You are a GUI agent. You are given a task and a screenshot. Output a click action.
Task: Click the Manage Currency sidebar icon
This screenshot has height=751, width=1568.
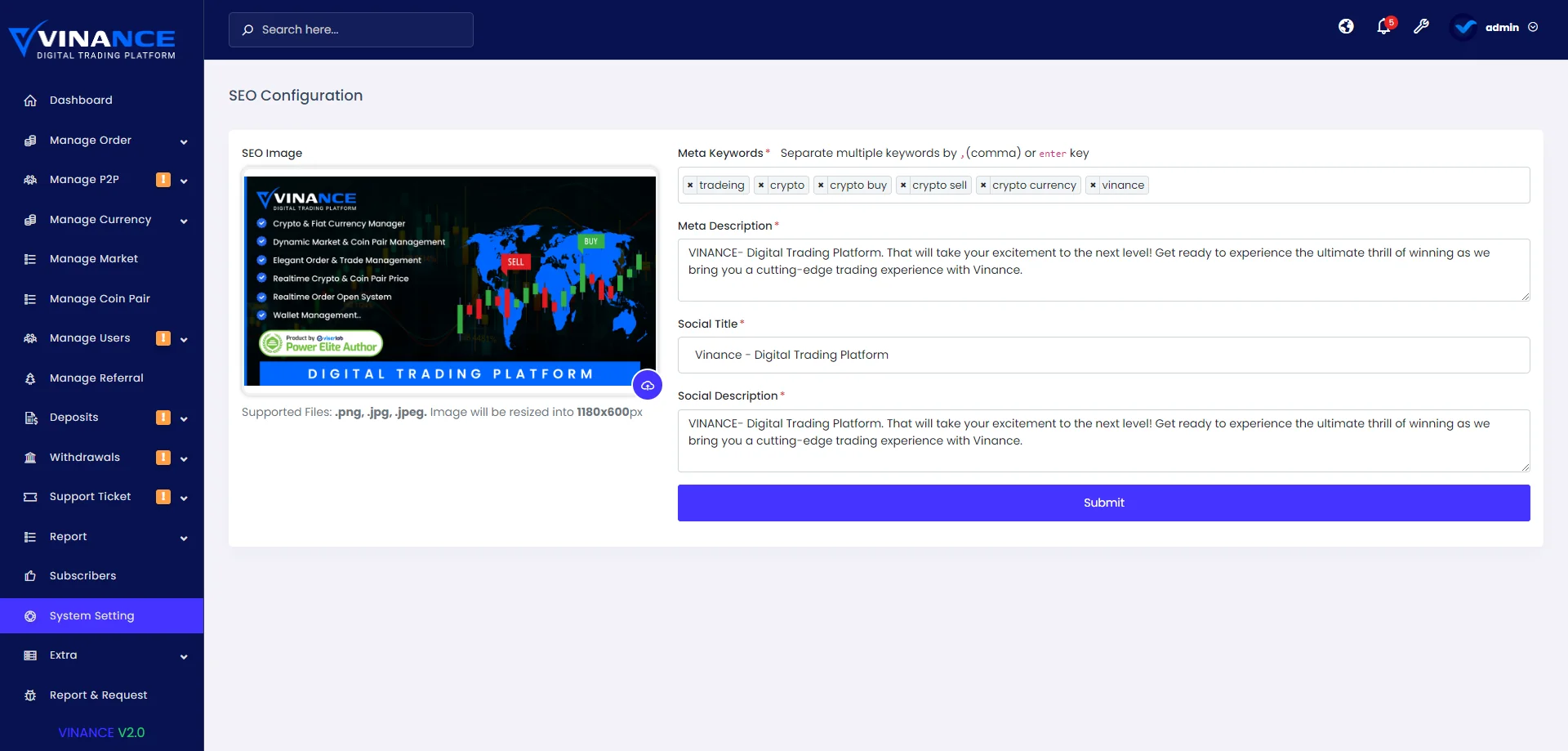[x=30, y=220]
